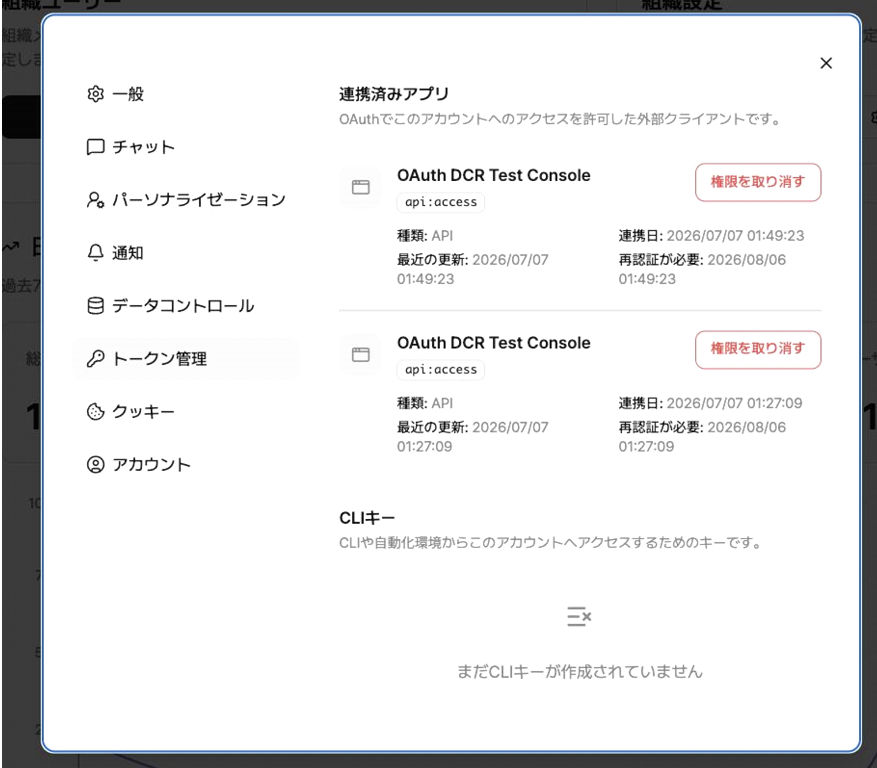Click the 再認証が必要 date of the 01:27:09 app
The height and width of the screenshot is (768, 877).
click(702, 436)
